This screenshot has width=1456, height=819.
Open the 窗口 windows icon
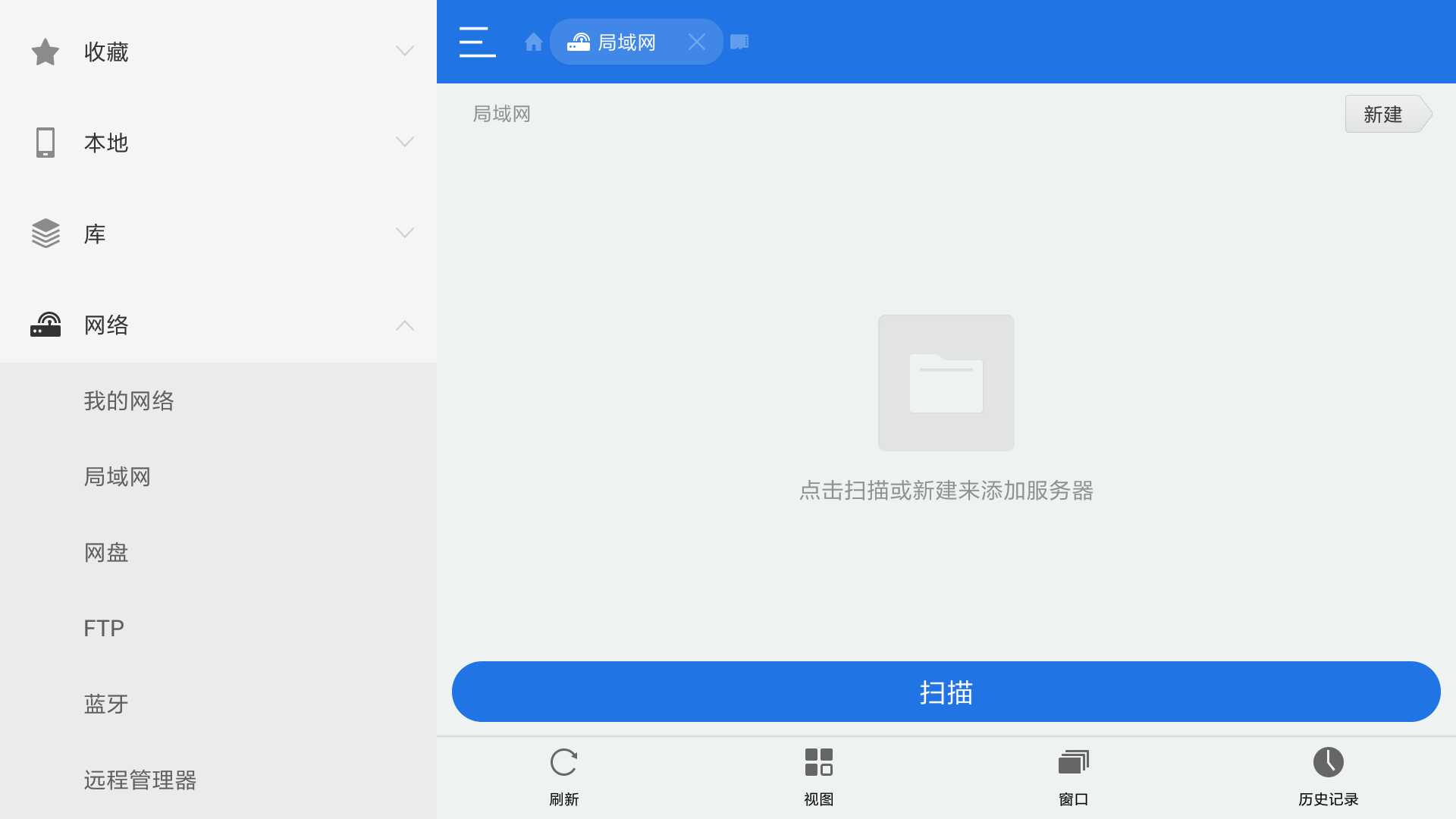[x=1073, y=762]
